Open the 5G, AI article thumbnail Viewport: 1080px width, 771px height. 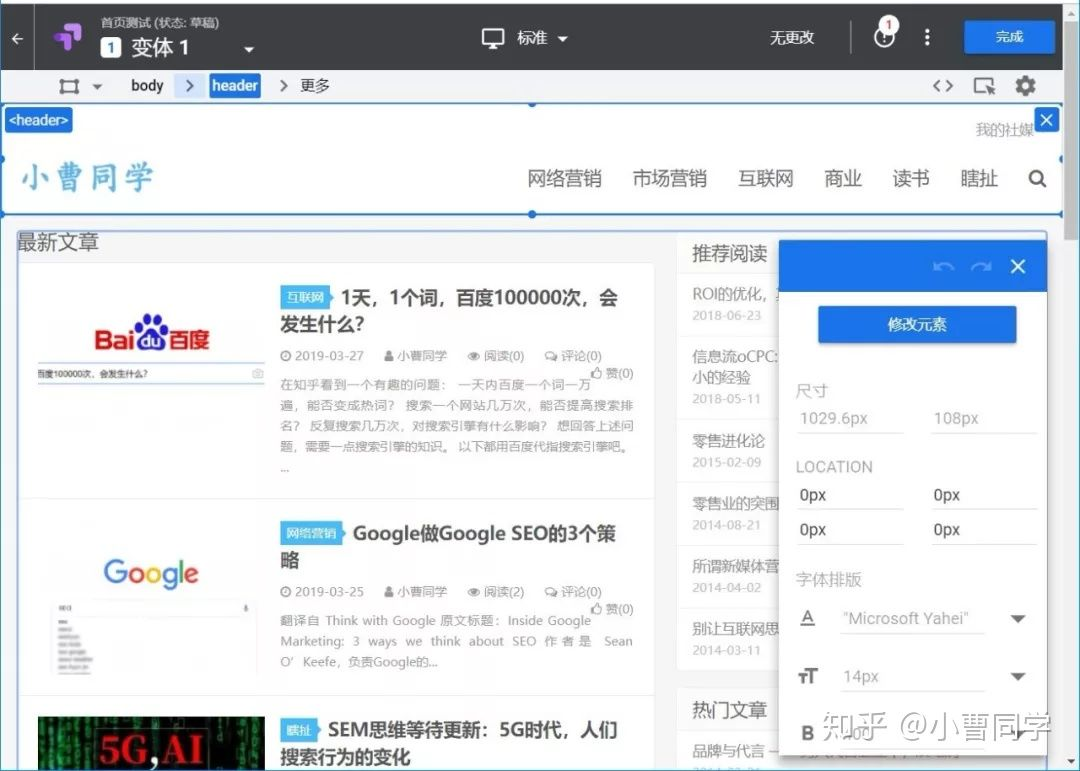point(151,743)
